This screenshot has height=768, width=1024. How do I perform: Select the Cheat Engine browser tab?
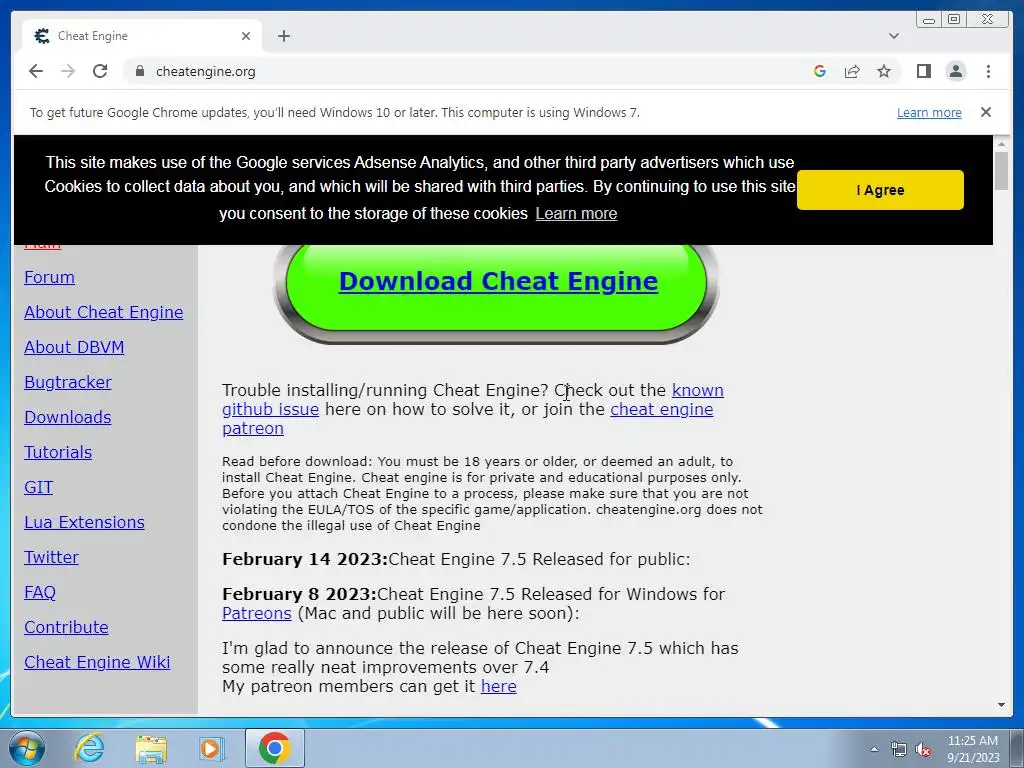pos(142,36)
